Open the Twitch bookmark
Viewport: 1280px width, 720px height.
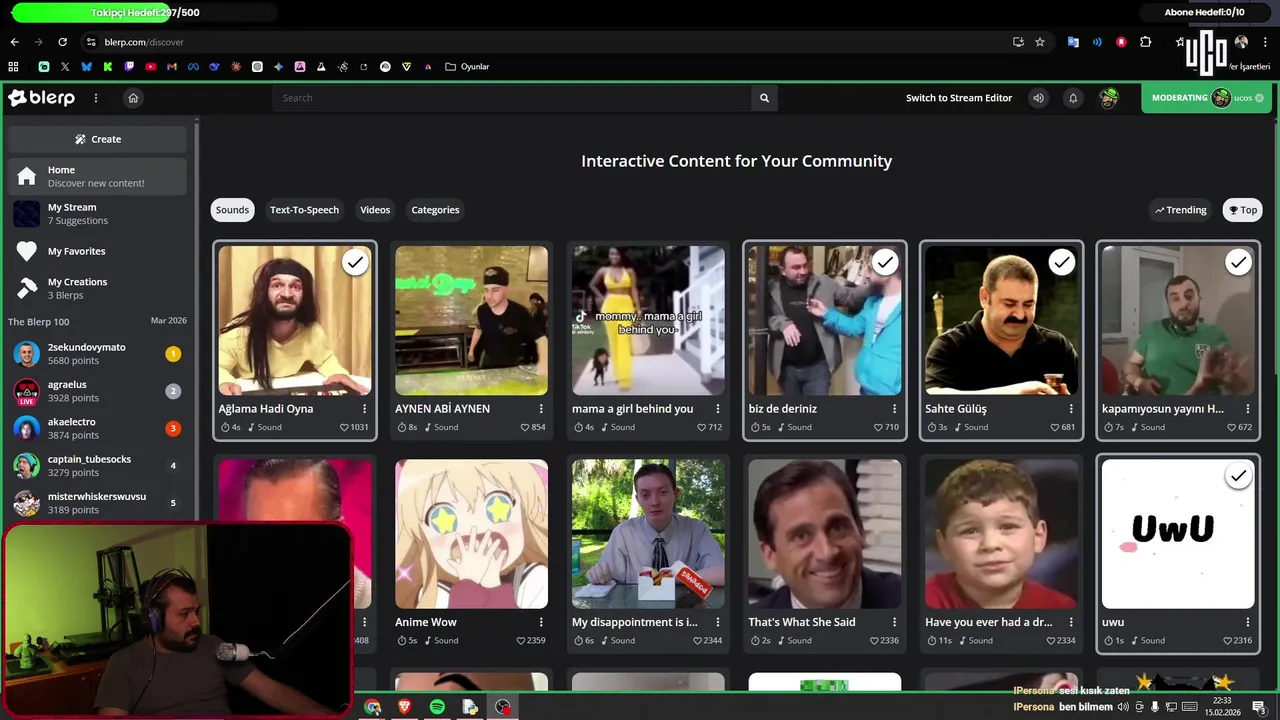pos(129,67)
